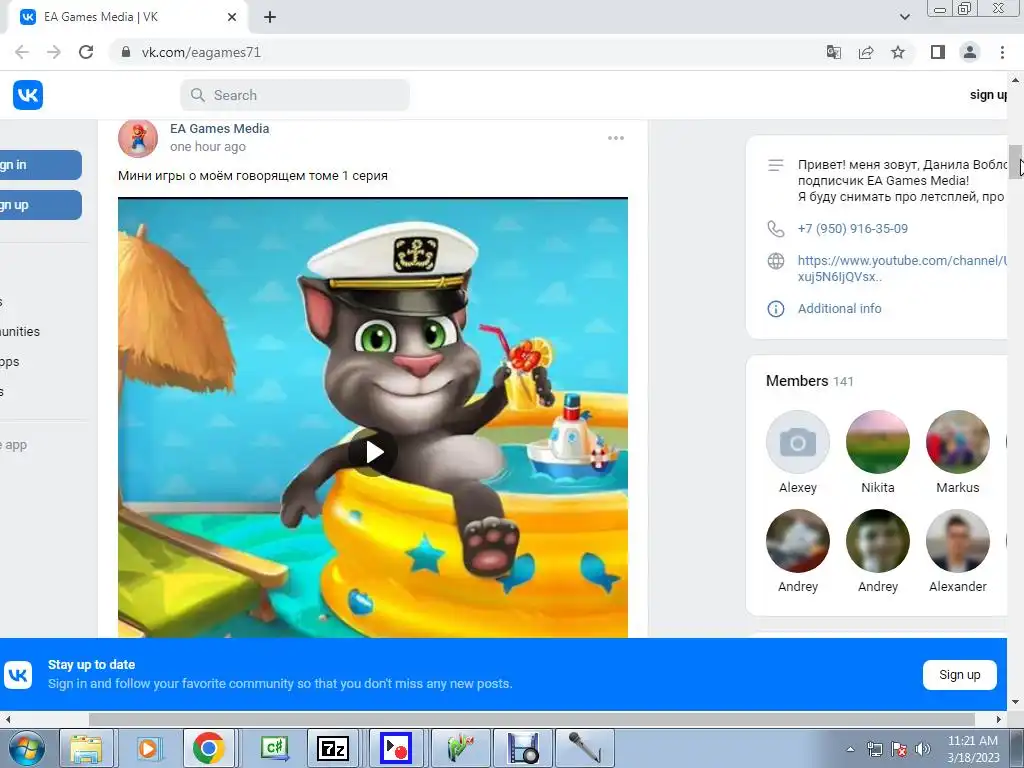1024x768 pixels.
Task: Open the Windows Start button
Action: click(x=25, y=748)
